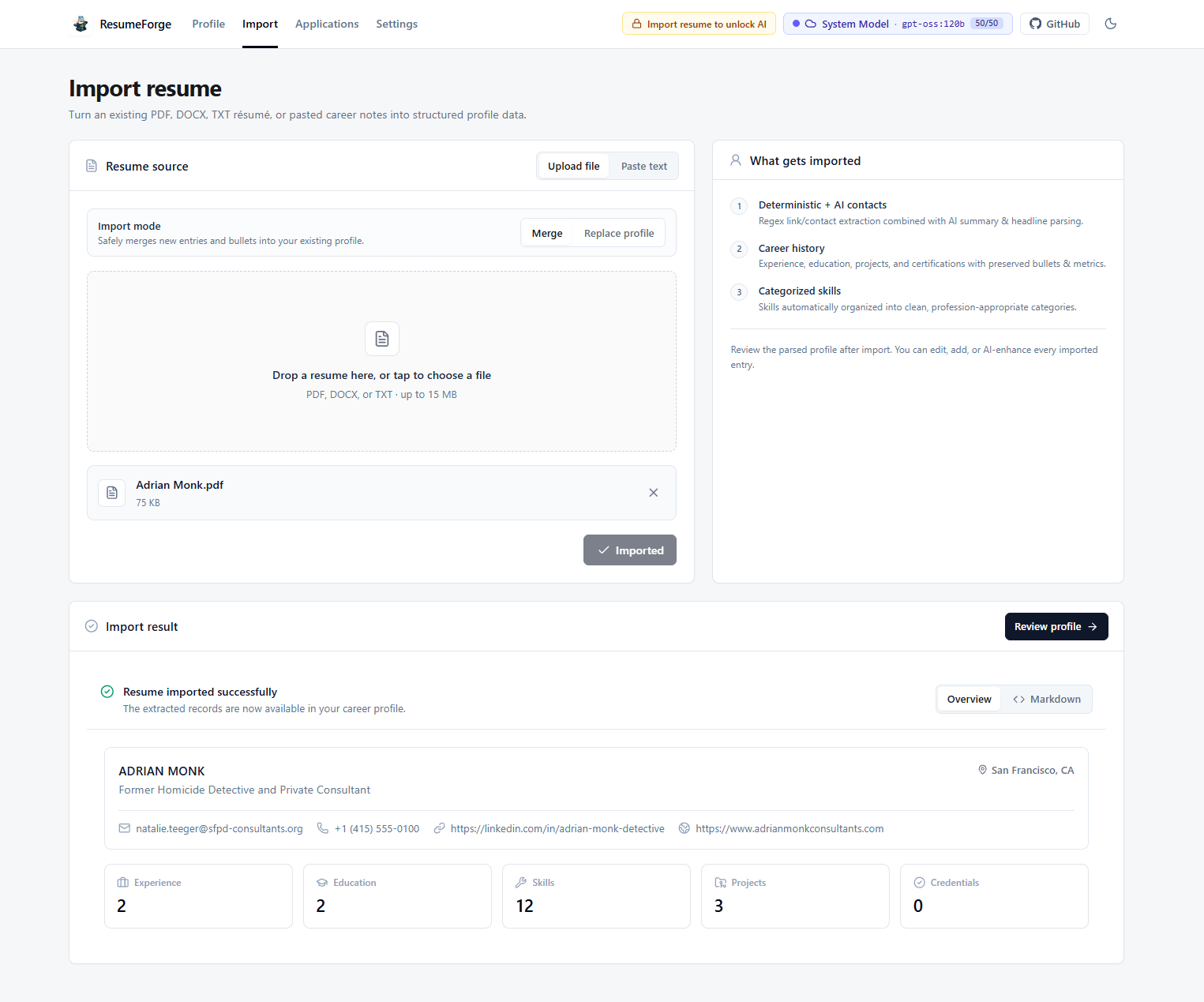Switch to Paste text source

tap(644, 166)
